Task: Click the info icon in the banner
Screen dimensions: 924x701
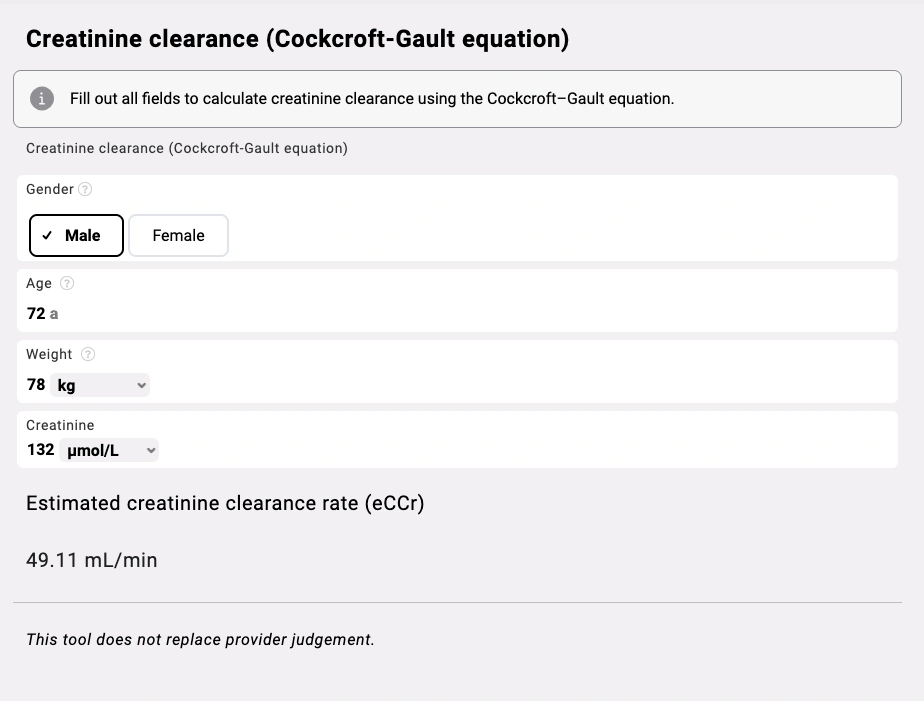Action: coord(41,98)
